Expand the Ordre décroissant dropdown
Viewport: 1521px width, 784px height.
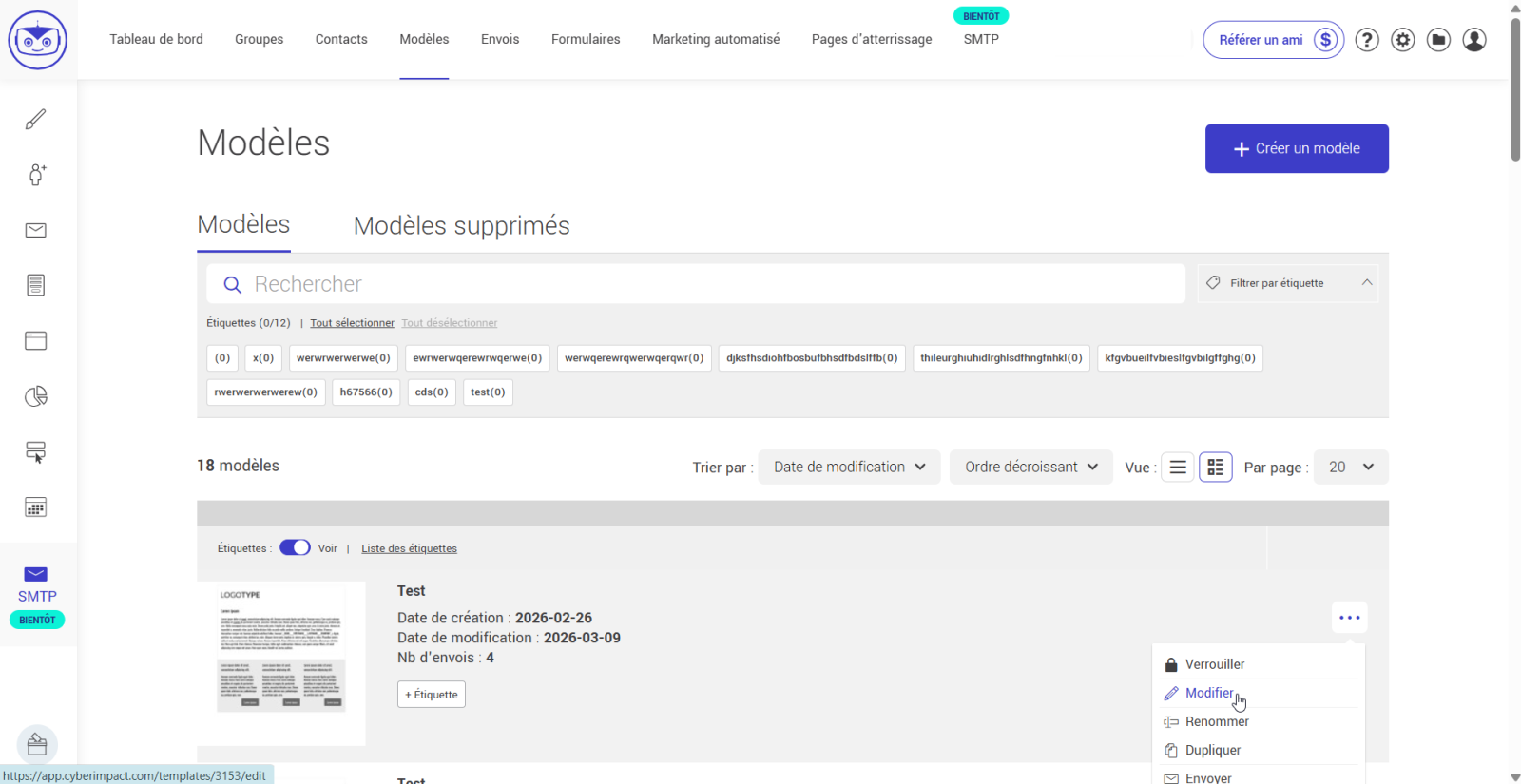tap(1030, 468)
